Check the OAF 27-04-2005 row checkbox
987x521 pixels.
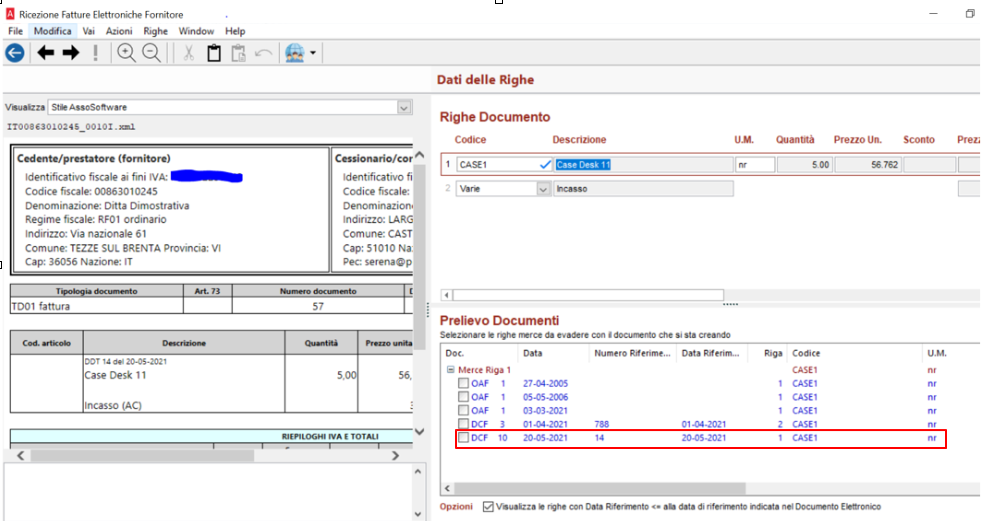point(463,383)
